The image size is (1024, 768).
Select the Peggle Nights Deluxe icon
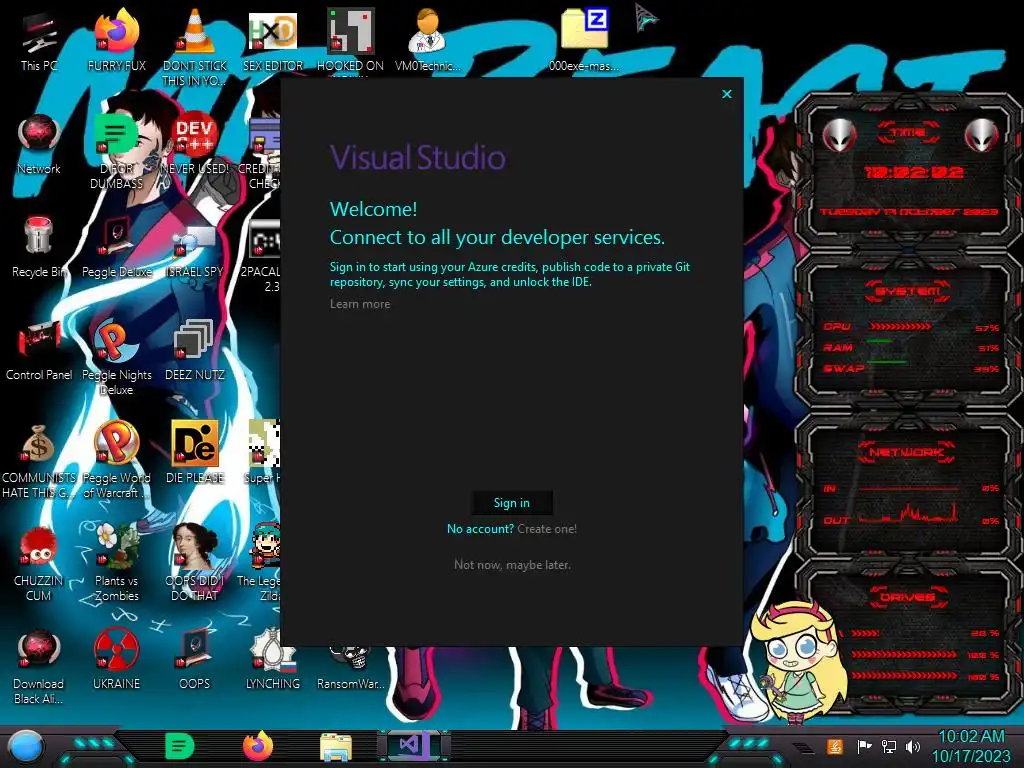117,358
